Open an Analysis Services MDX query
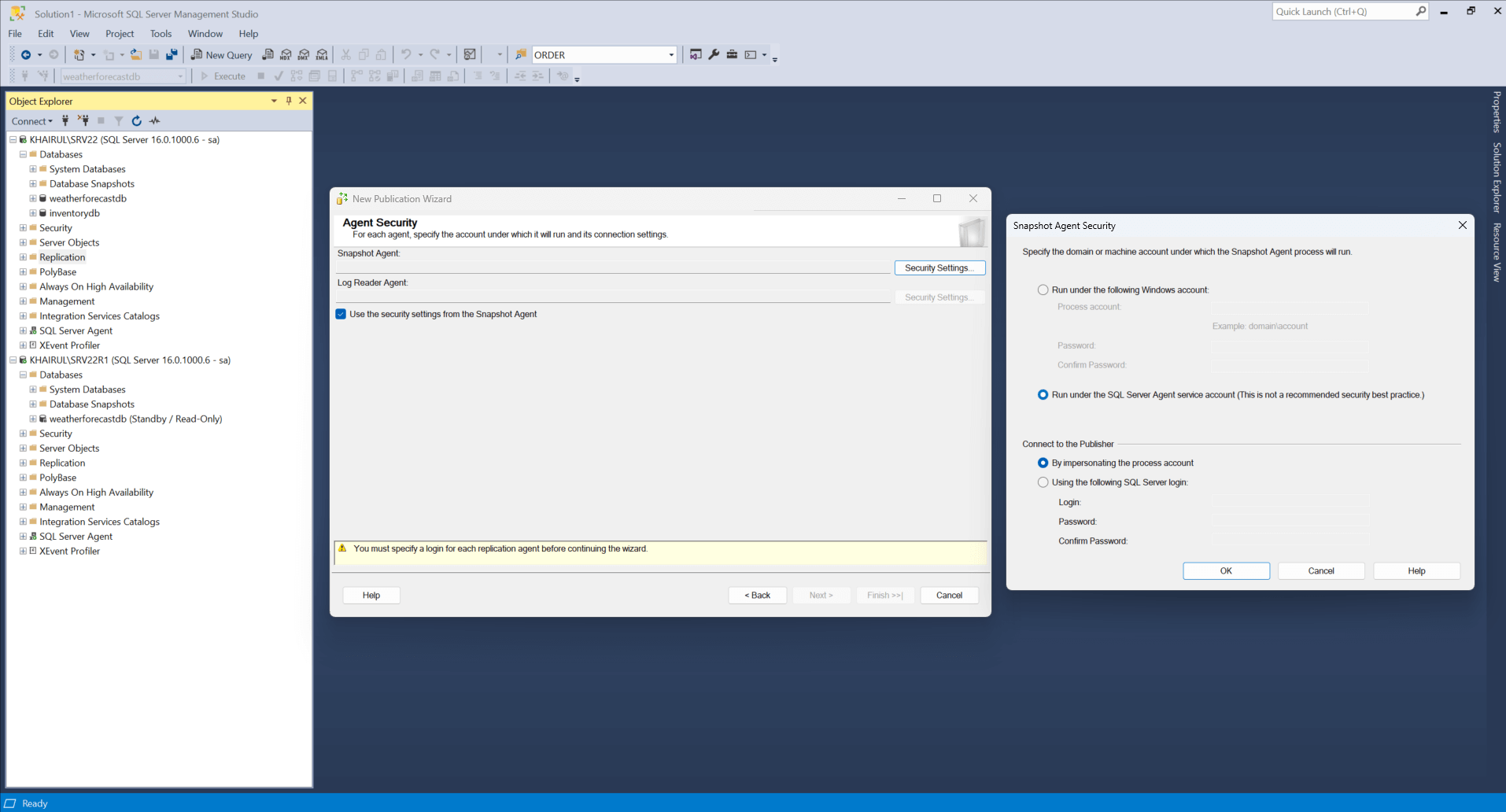The height and width of the screenshot is (812, 1506). click(x=286, y=55)
